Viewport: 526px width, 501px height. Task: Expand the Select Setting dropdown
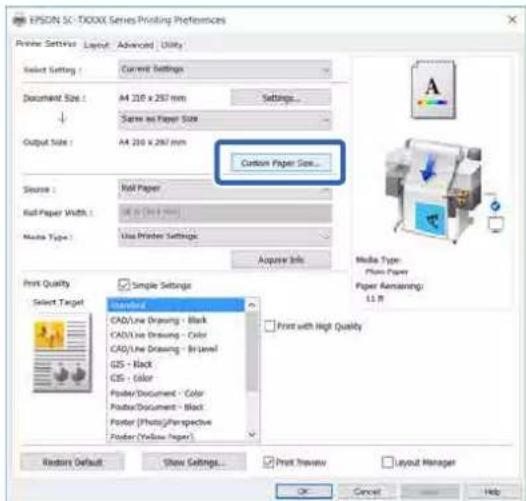pos(225,69)
